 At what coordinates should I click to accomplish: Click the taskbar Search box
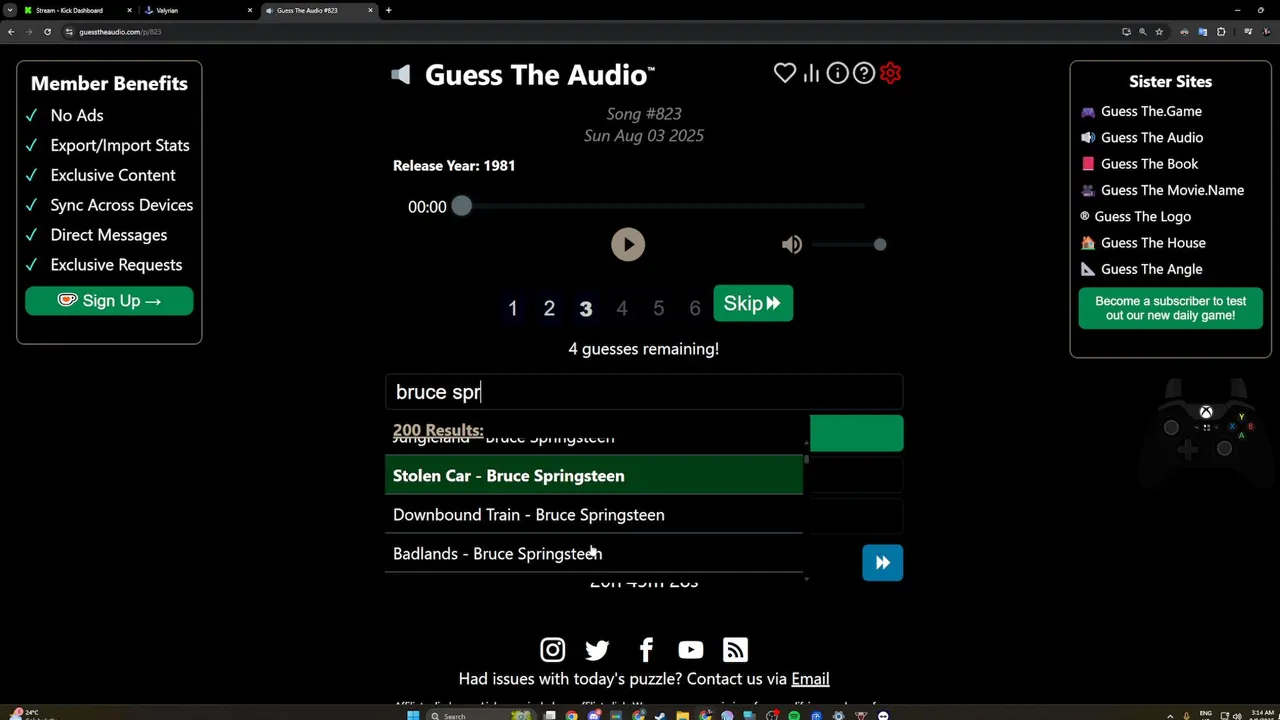click(482, 715)
